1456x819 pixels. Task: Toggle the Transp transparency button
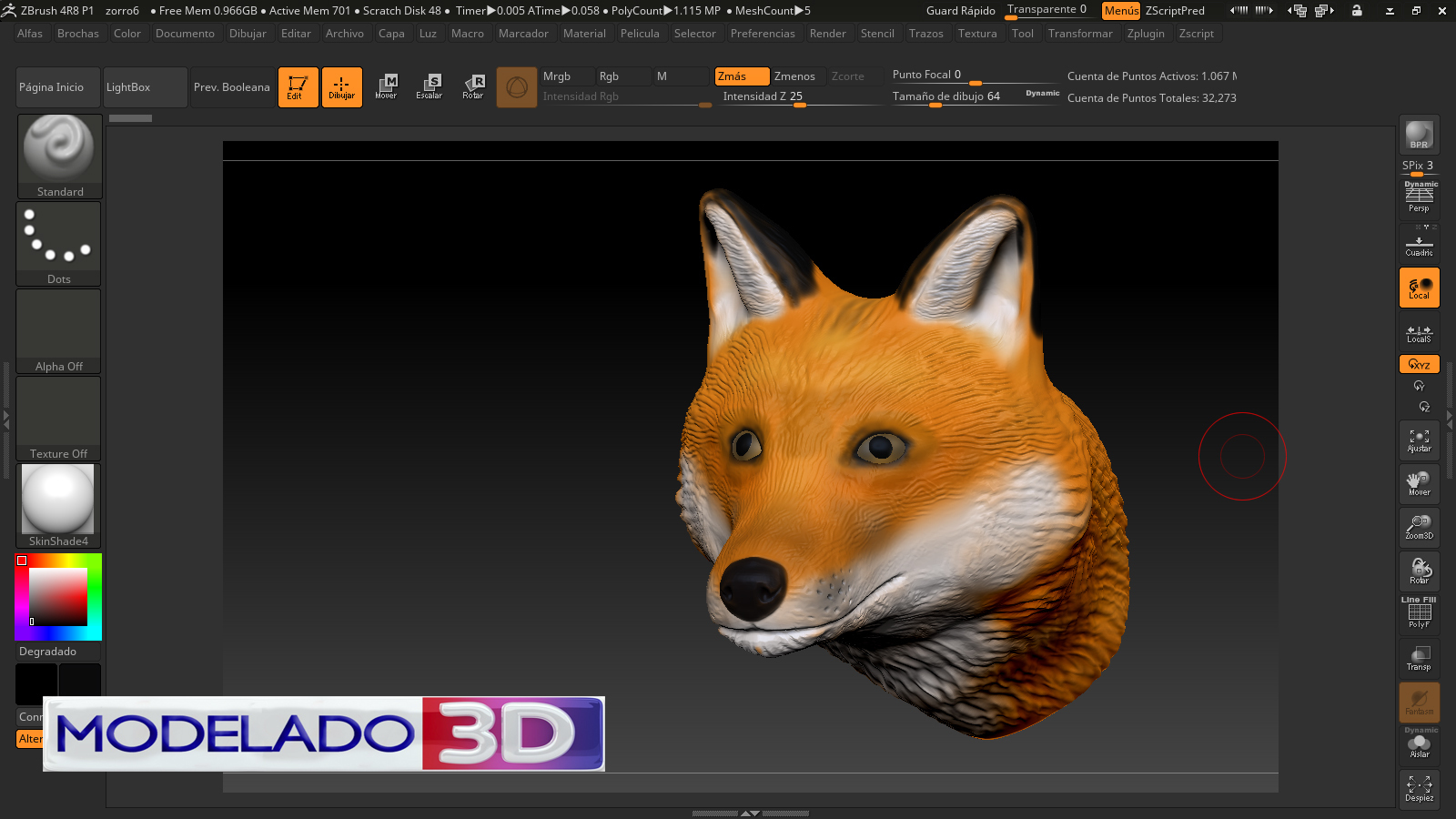click(x=1419, y=658)
